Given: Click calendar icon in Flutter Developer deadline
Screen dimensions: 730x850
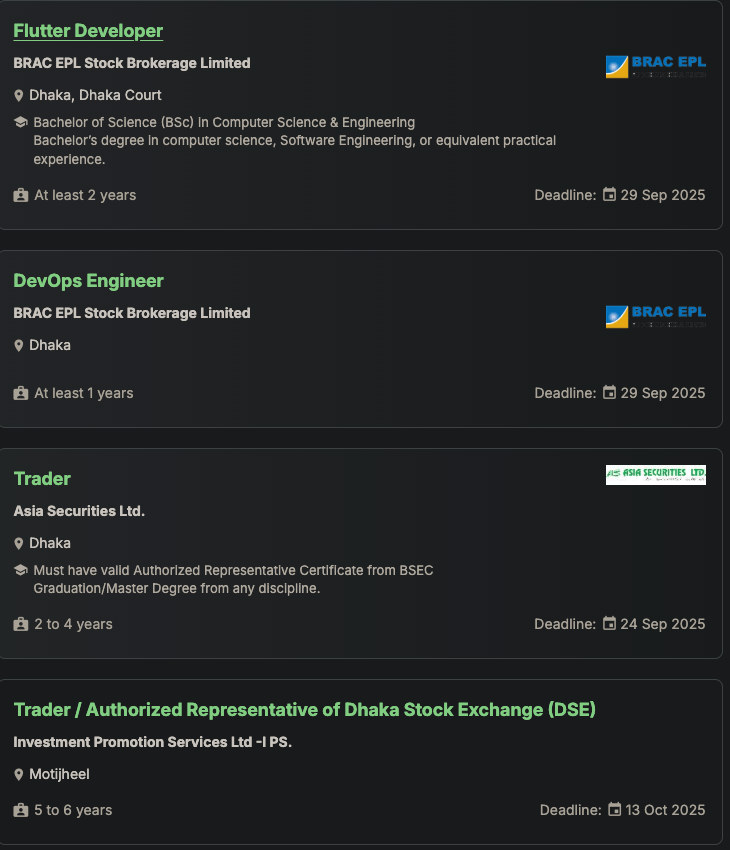Looking at the screenshot, I should click(x=609, y=195).
